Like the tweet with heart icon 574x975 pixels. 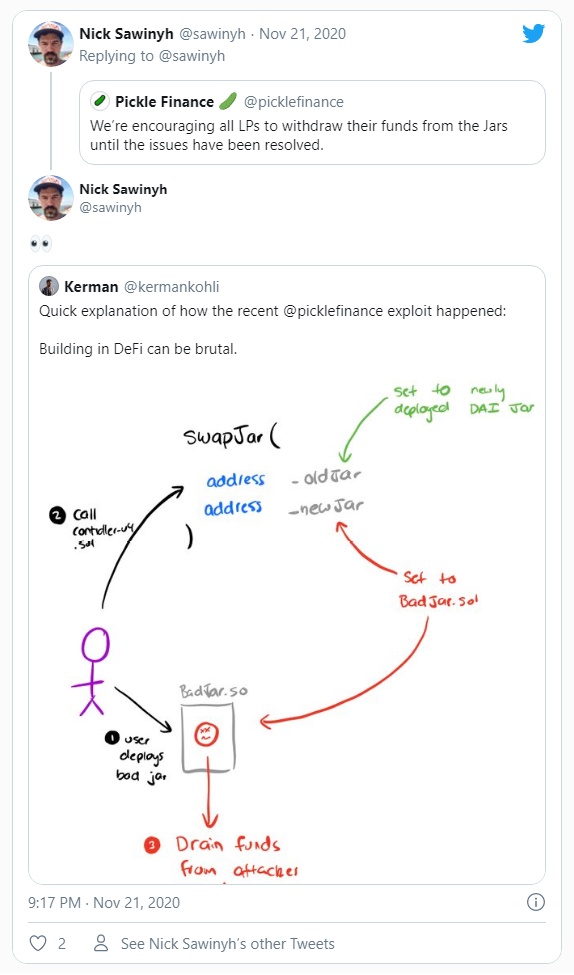tap(38, 943)
